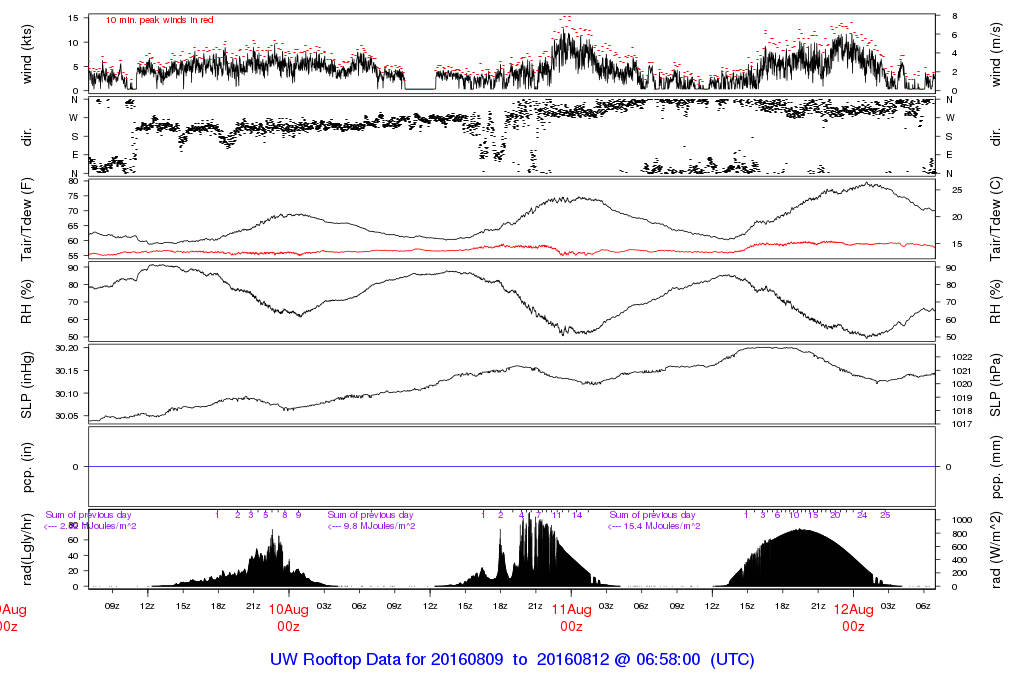The width and height of the screenshot is (1024, 700).
Task: Select the red "11Aug 00z" time marker
Action: [571, 618]
